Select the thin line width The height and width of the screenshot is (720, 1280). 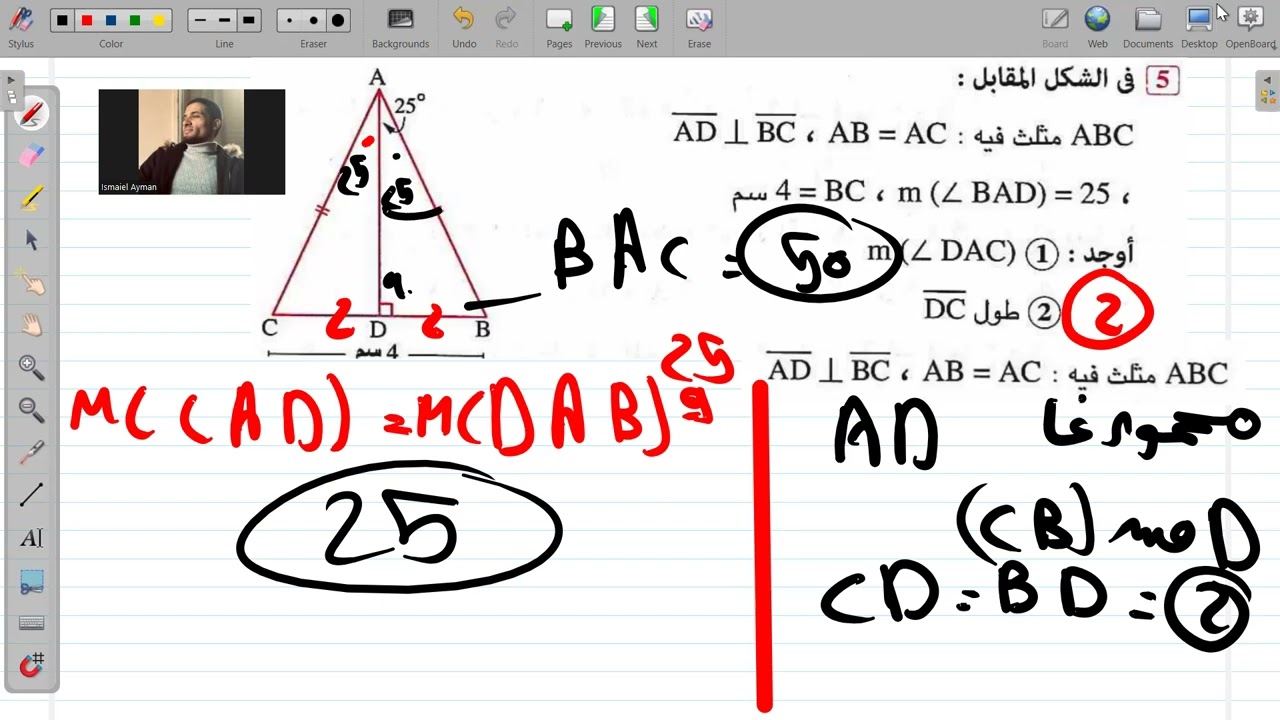201,20
